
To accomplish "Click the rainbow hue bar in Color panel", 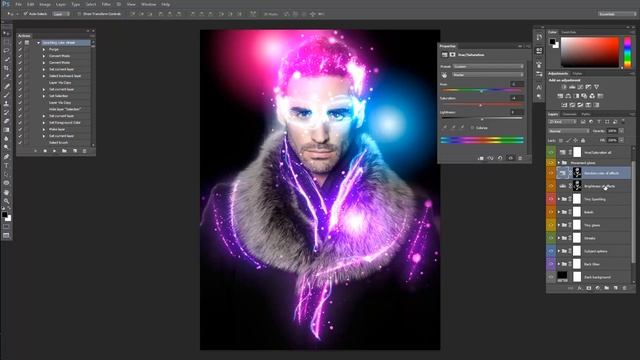I will (628, 52).
